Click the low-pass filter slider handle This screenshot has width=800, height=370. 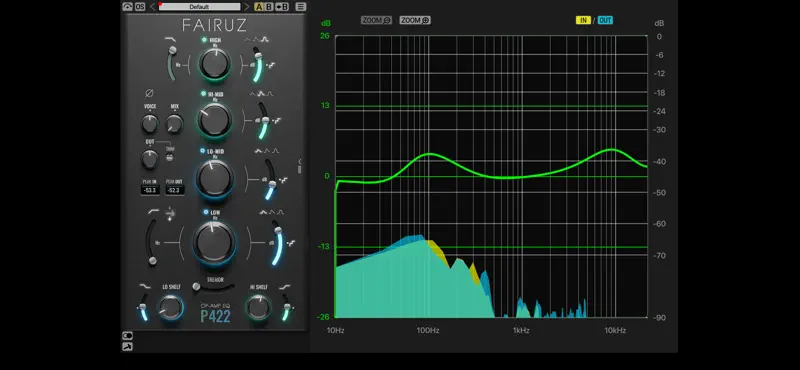coord(172,50)
